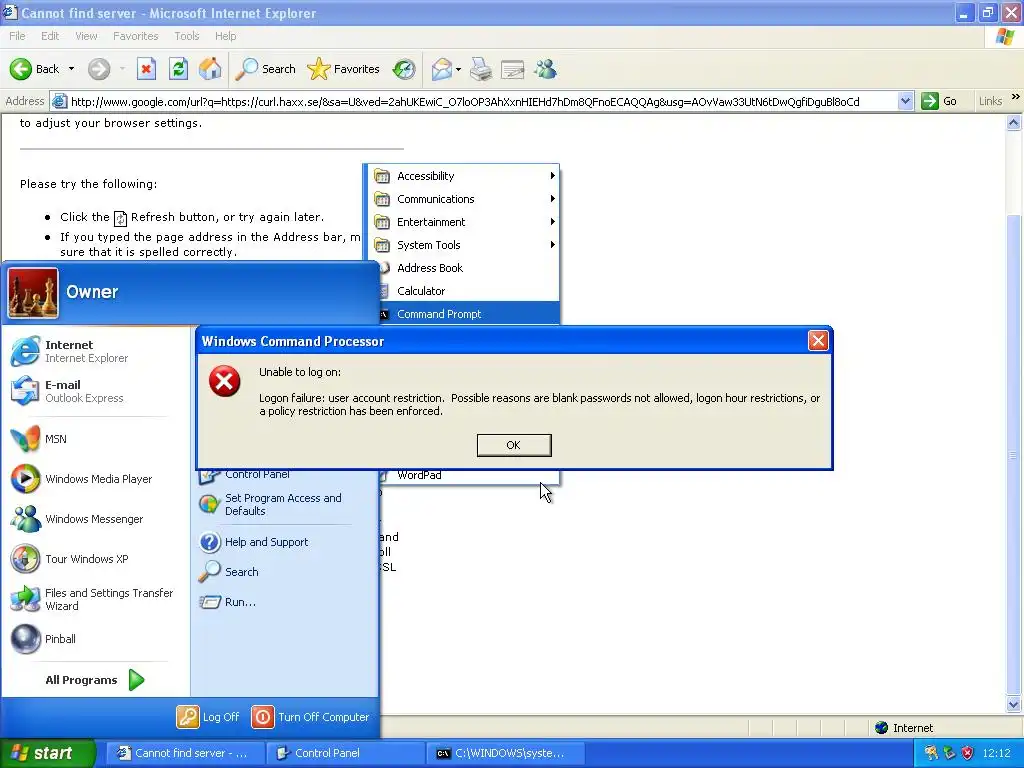The image size is (1024, 768).
Task: Expand the Back button history dropdown arrow
Action: (71, 69)
